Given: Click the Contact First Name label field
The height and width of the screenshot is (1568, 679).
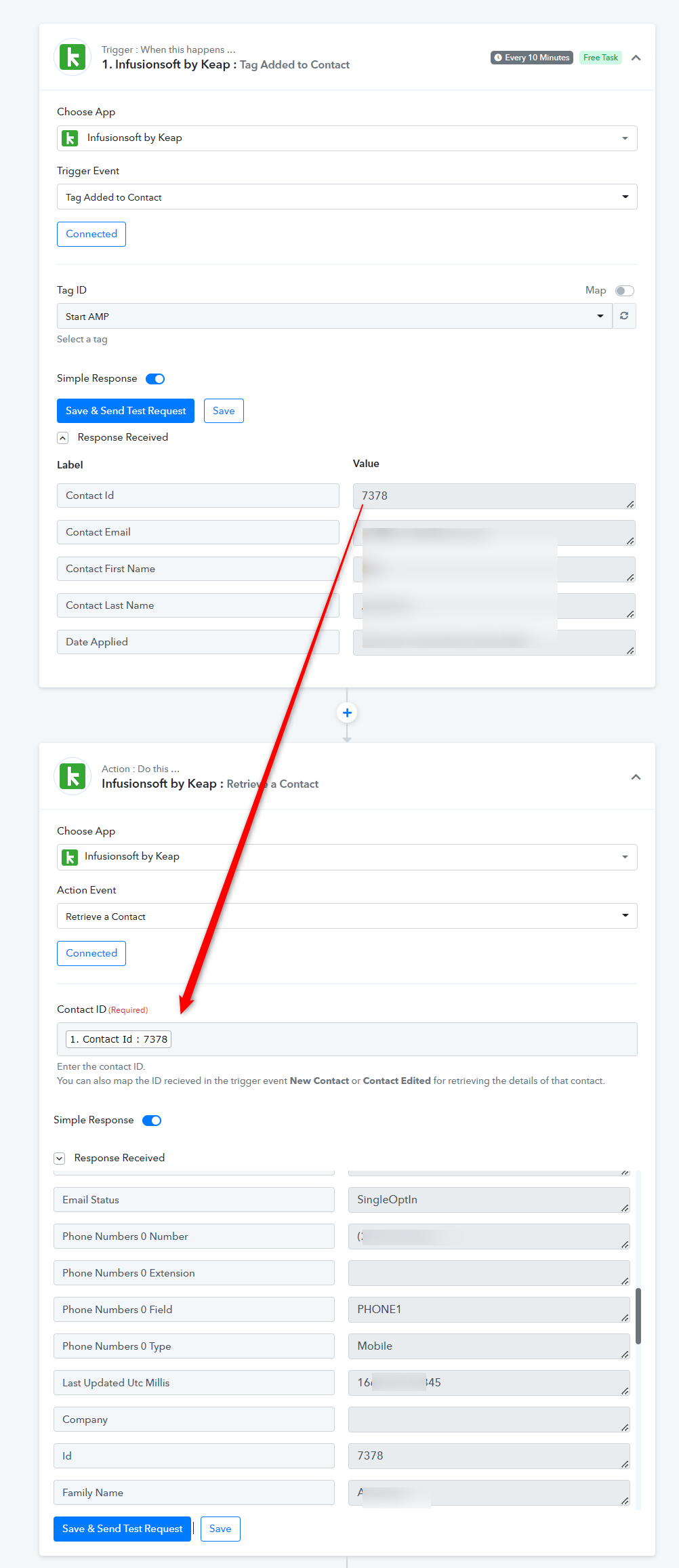Looking at the screenshot, I should click(198, 569).
